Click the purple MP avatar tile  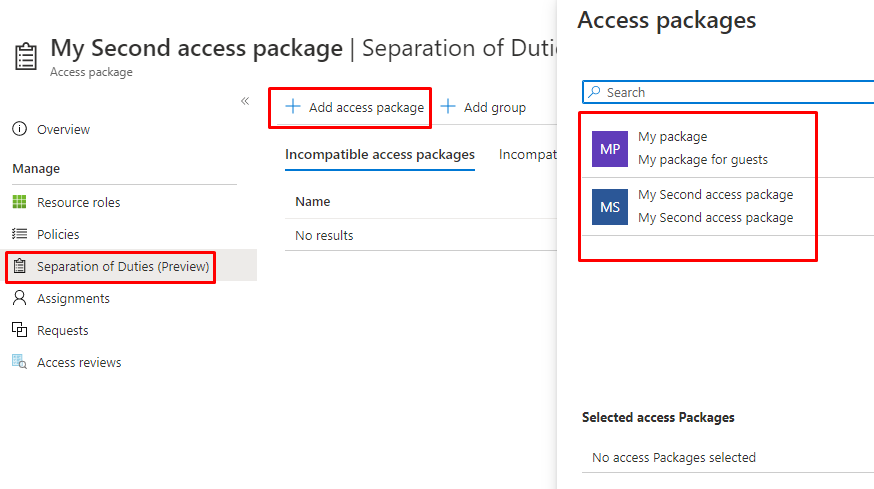click(610, 148)
